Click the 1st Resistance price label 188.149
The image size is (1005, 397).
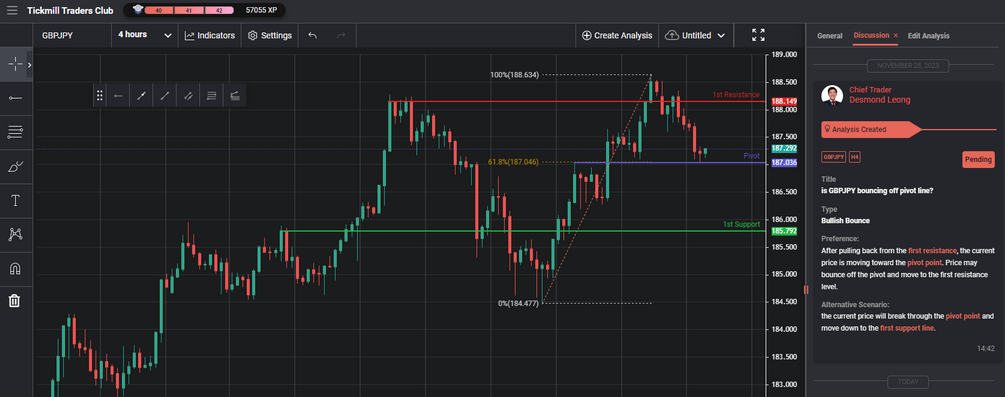785,101
